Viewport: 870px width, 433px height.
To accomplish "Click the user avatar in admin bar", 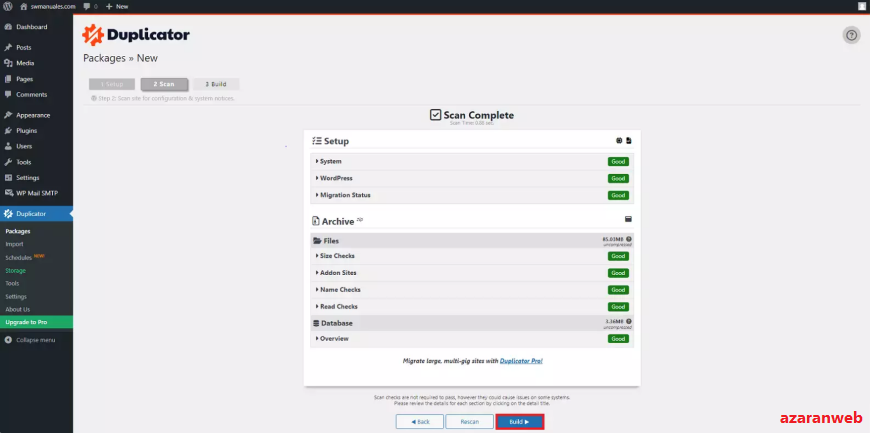I will coord(861,7).
